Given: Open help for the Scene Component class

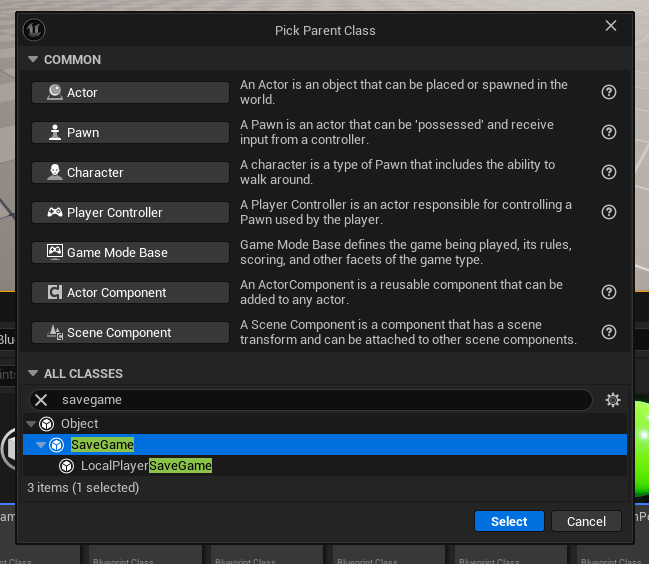Looking at the screenshot, I should [x=608, y=332].
